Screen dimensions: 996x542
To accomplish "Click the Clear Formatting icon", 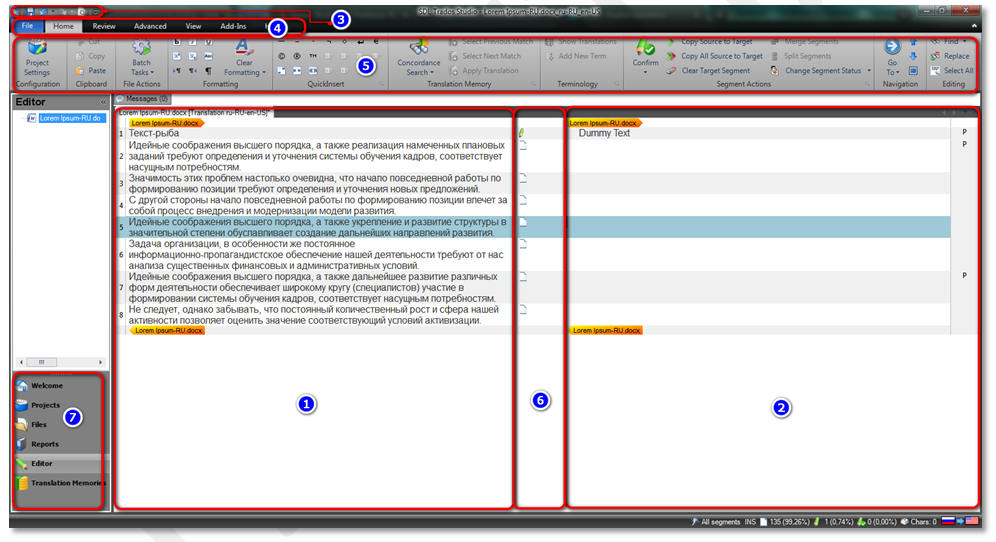I will 243,52.
